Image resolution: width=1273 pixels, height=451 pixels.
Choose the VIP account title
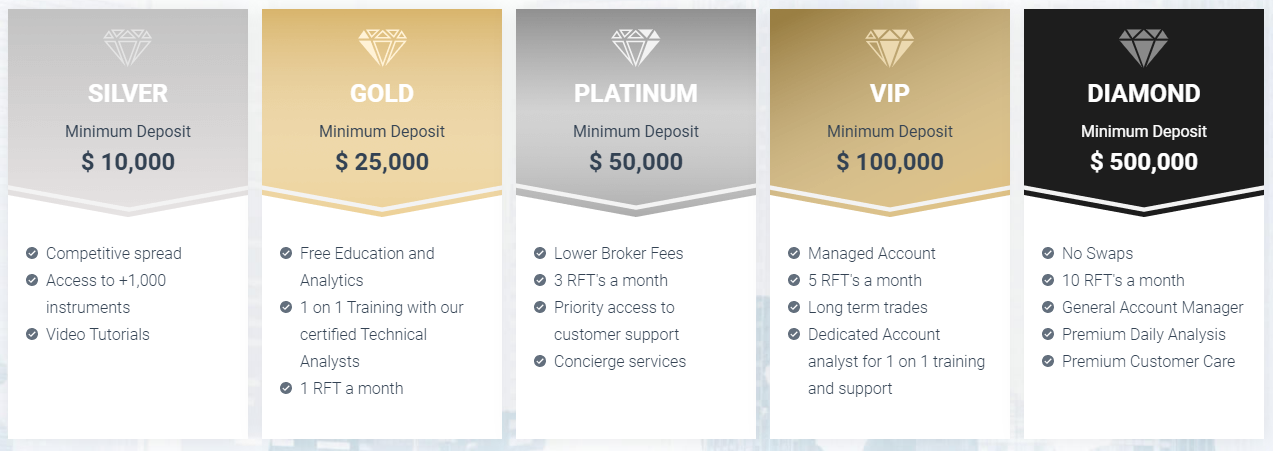tap(890, 94)
